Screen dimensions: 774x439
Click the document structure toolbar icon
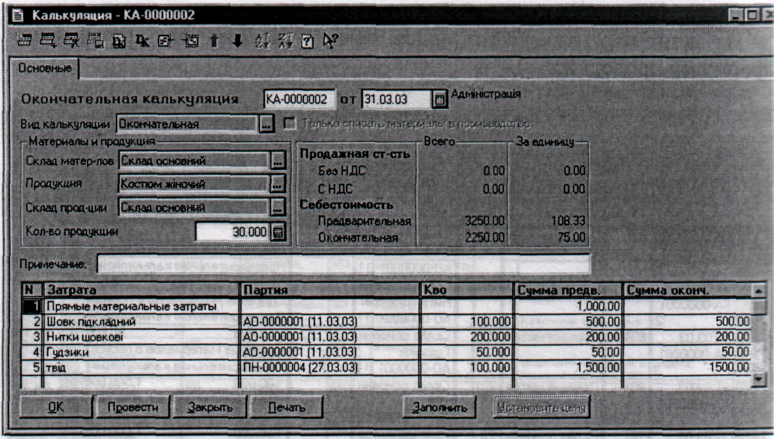click(x=165, y=41)
